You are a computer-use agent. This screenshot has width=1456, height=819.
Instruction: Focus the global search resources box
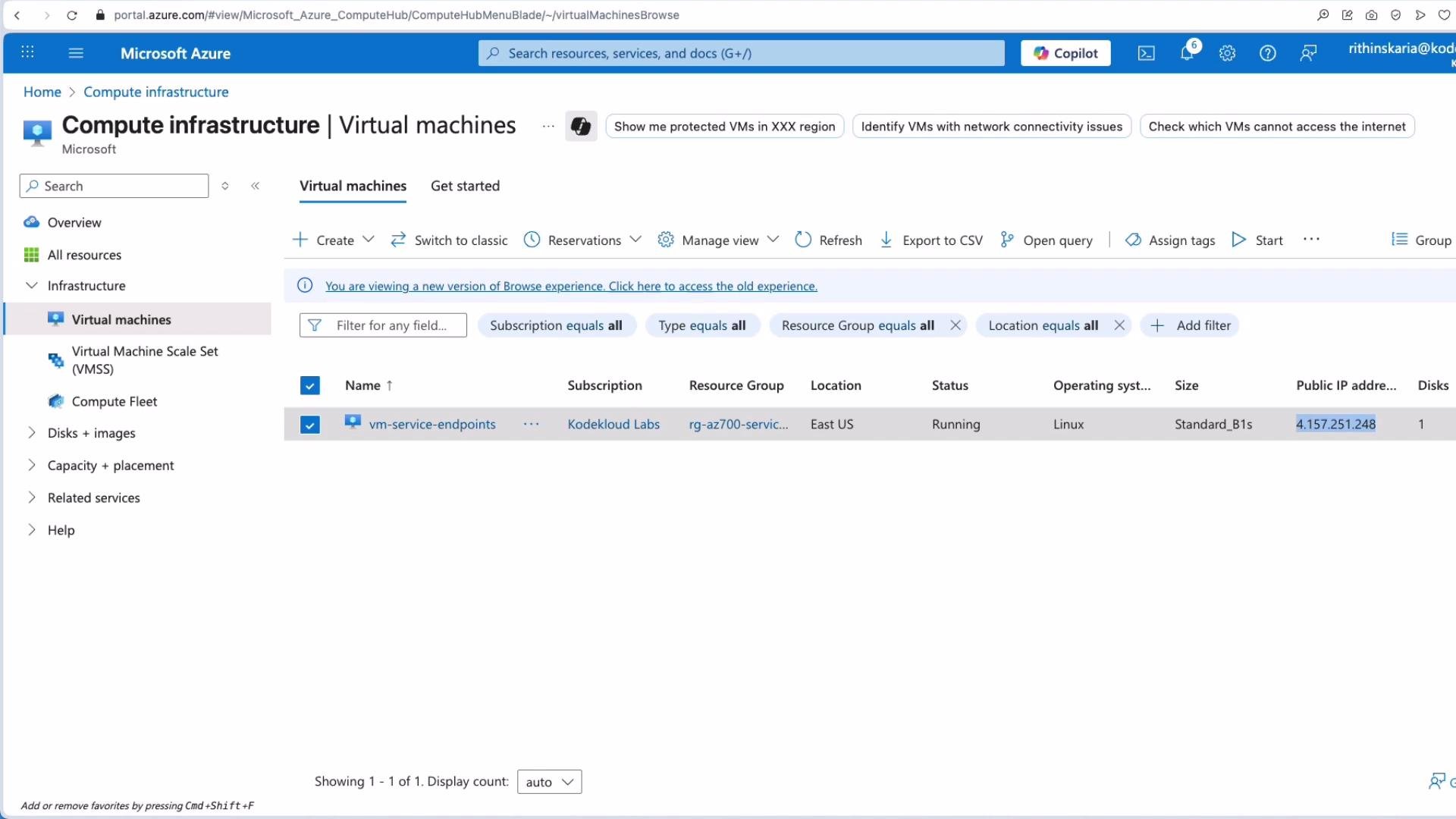pos(741,53)
